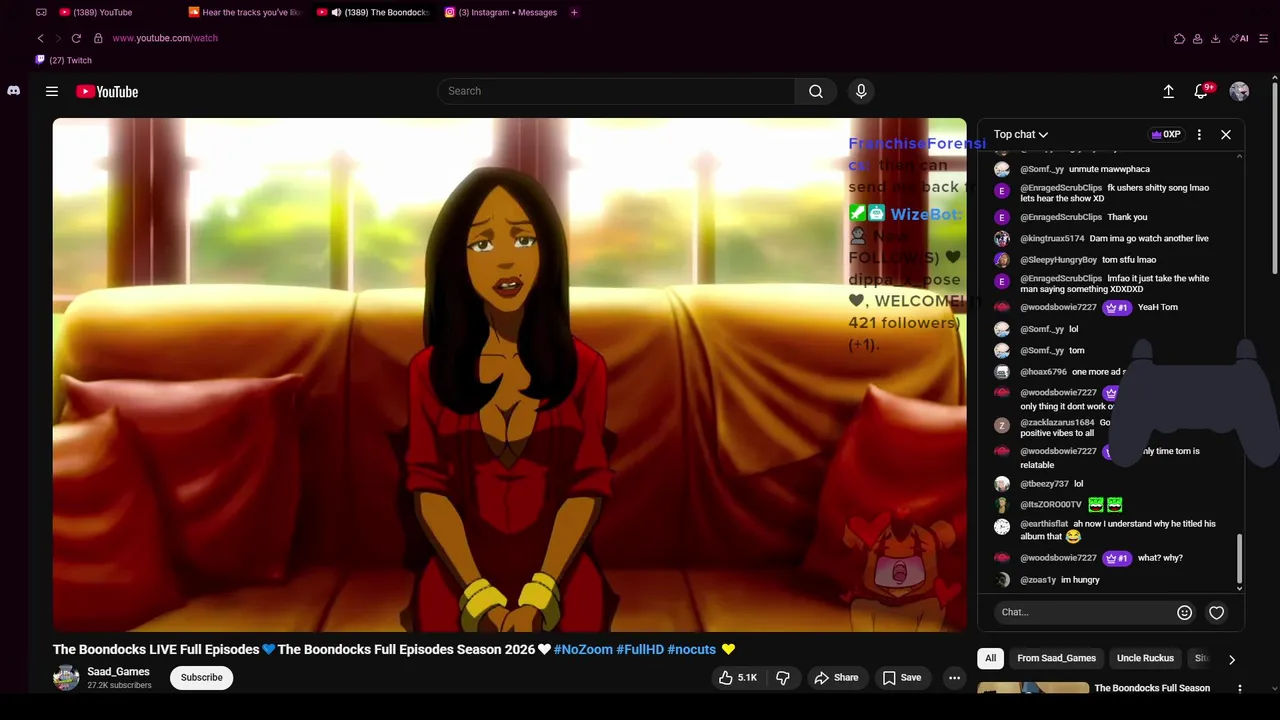Open the 0XP badge in chat header

click(x=1166, y=134)
